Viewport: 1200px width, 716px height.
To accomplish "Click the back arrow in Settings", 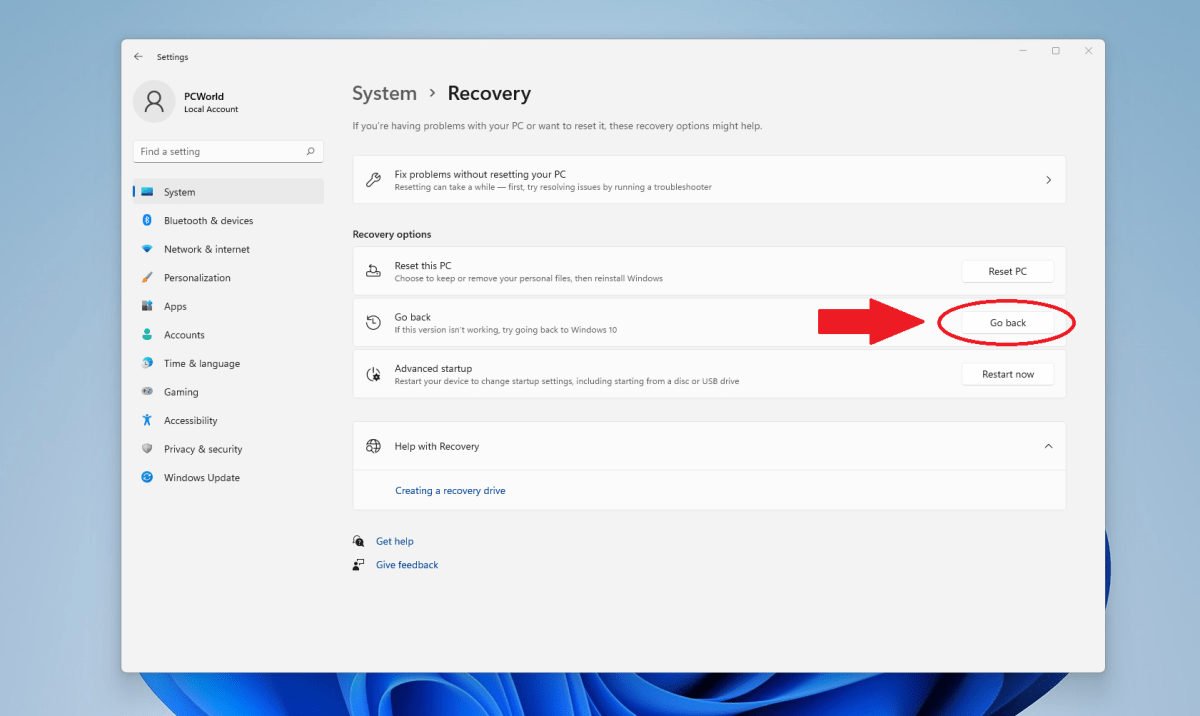I will (138, 57).
